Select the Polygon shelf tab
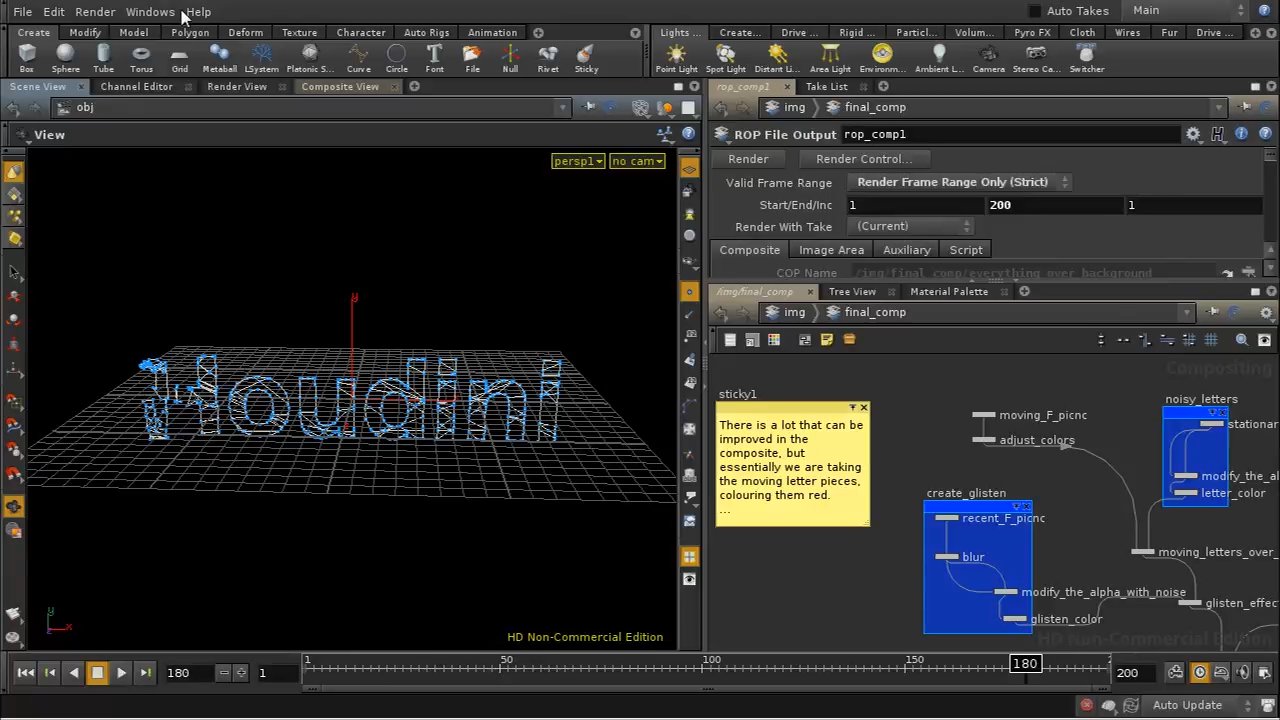The image size is (1280, 720). [190, 32]
